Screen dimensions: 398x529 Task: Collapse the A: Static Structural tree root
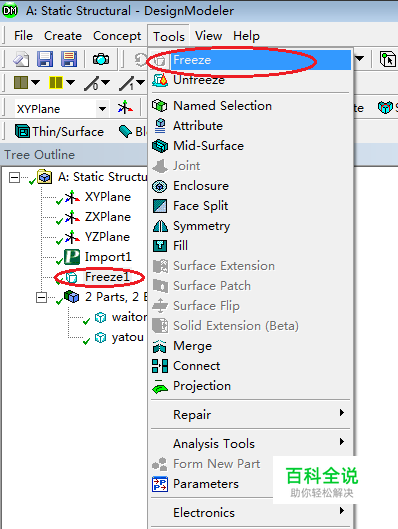[x=14, y=177]
